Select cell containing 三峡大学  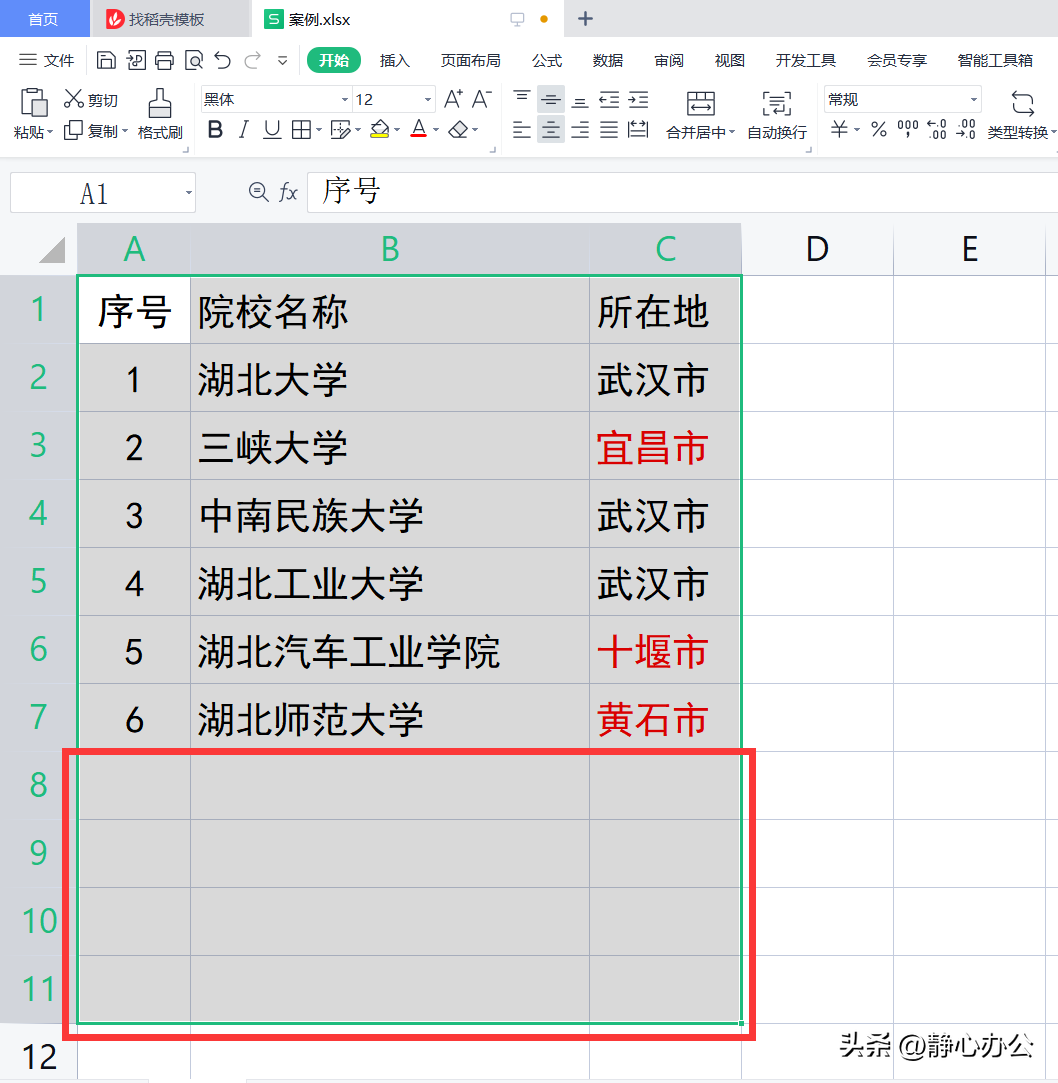point(389,446)
